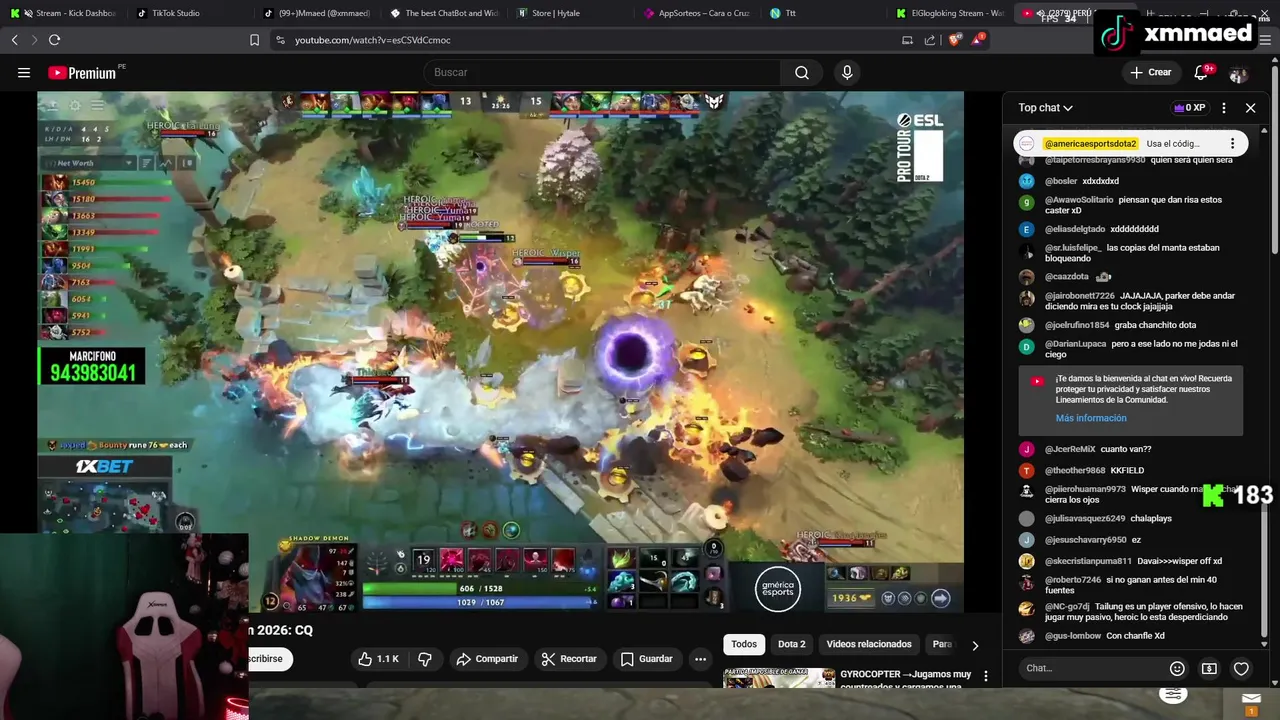Open the 0 XP points badge
Viewport: 1280px width, 720px height.
(x=1190, y=108)
